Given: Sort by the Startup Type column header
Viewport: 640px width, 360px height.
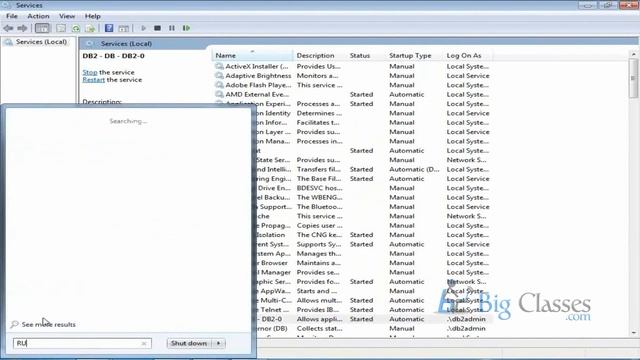Looking at the screenshot, I should (x=414, y=56).
